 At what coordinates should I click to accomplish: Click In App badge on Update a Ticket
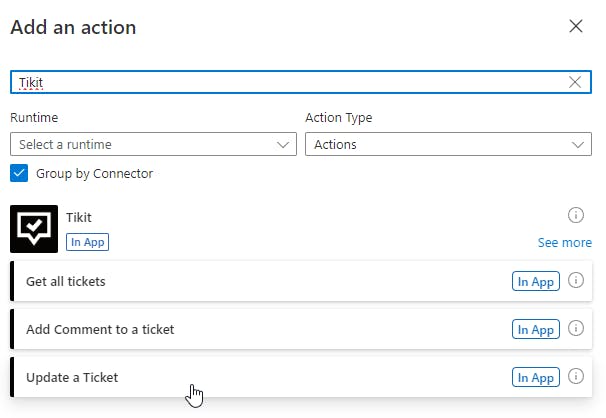pyautogui.click(x=535, y=377)
